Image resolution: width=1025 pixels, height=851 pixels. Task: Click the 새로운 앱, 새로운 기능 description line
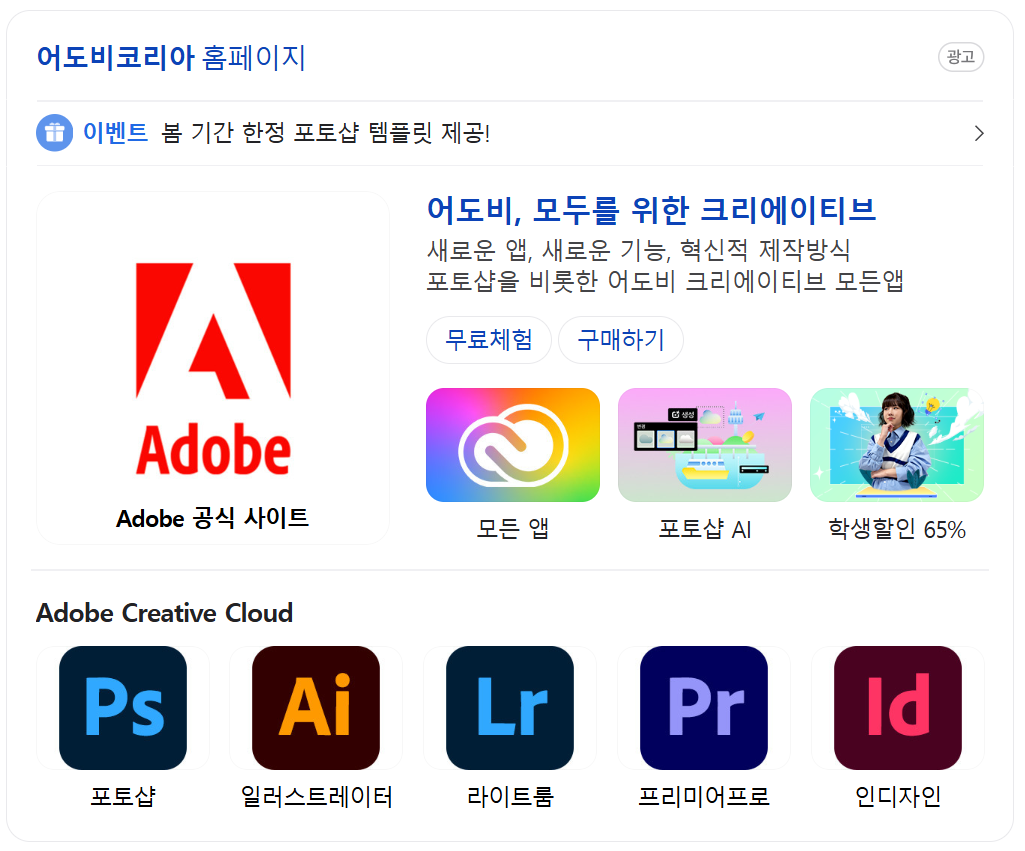(x=638, y=250)
